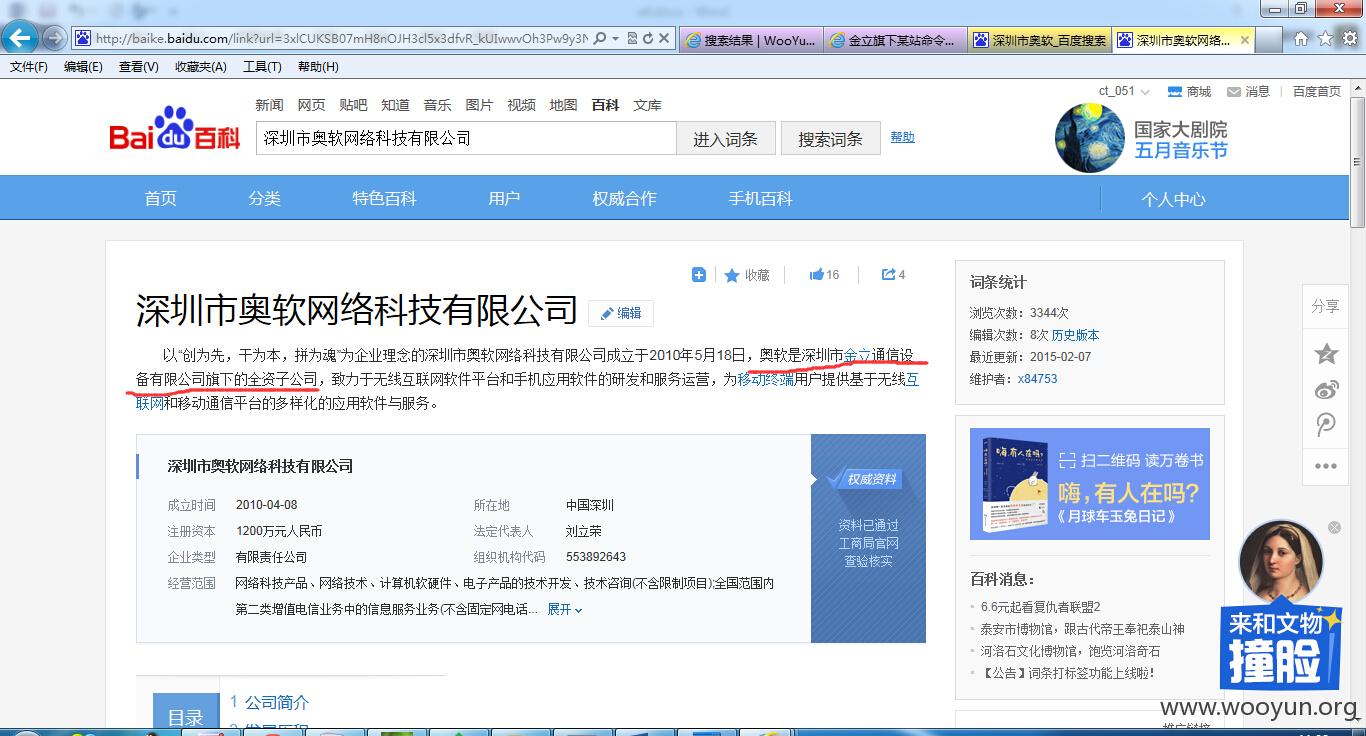Click 分类 in the blue nav bar
Viewport: 1366px width, 736px height.
point(264,198)
